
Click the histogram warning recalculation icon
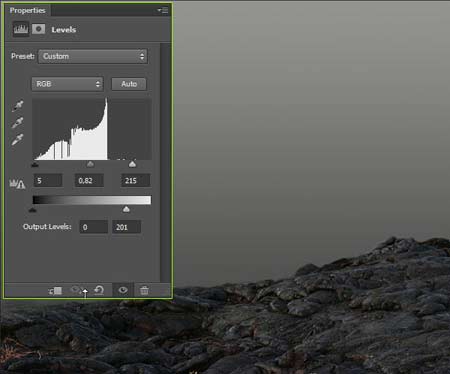[17, 184]
